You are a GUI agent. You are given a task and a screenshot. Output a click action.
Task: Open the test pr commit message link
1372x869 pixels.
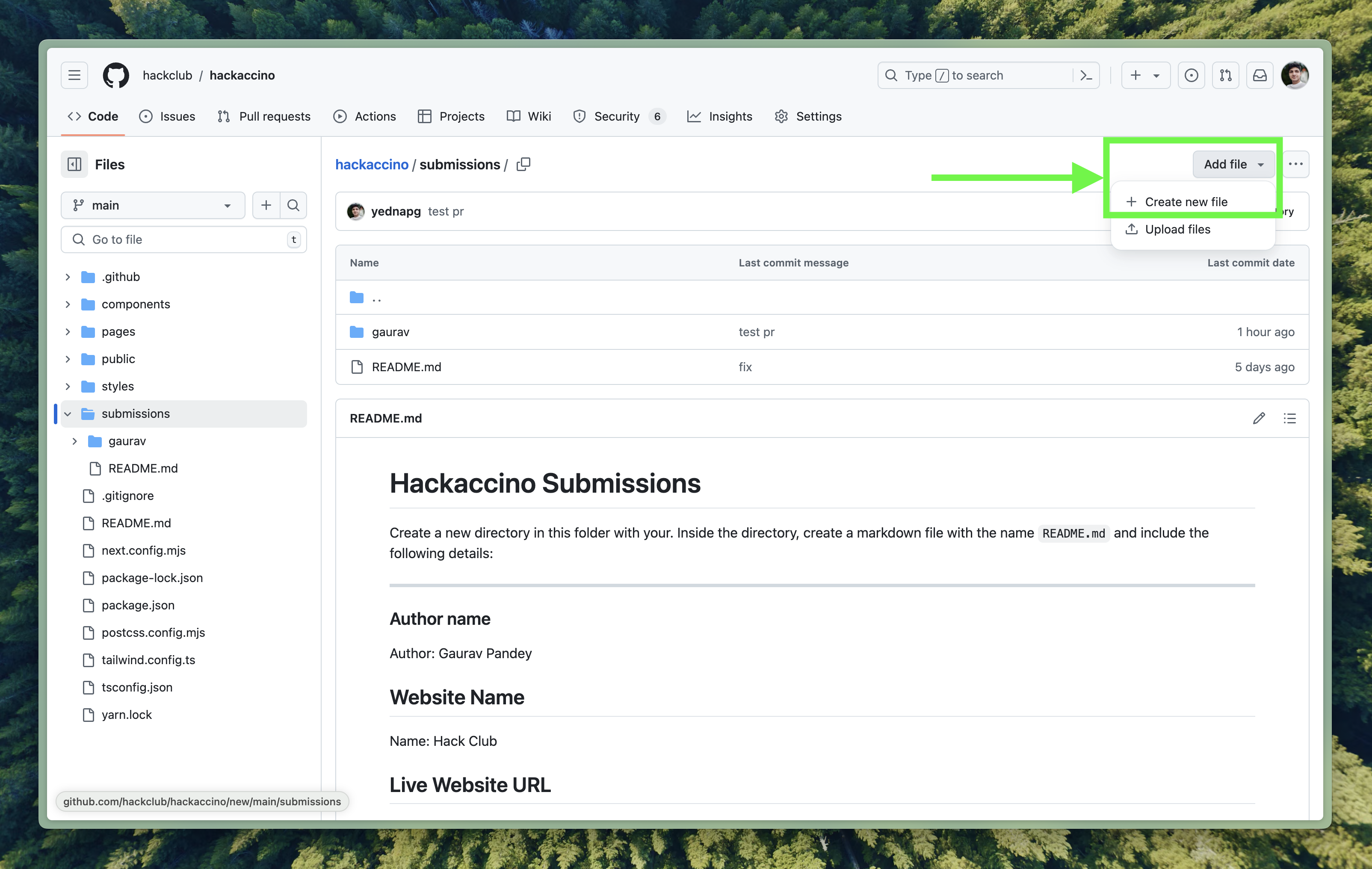click(x=446, y=211)
